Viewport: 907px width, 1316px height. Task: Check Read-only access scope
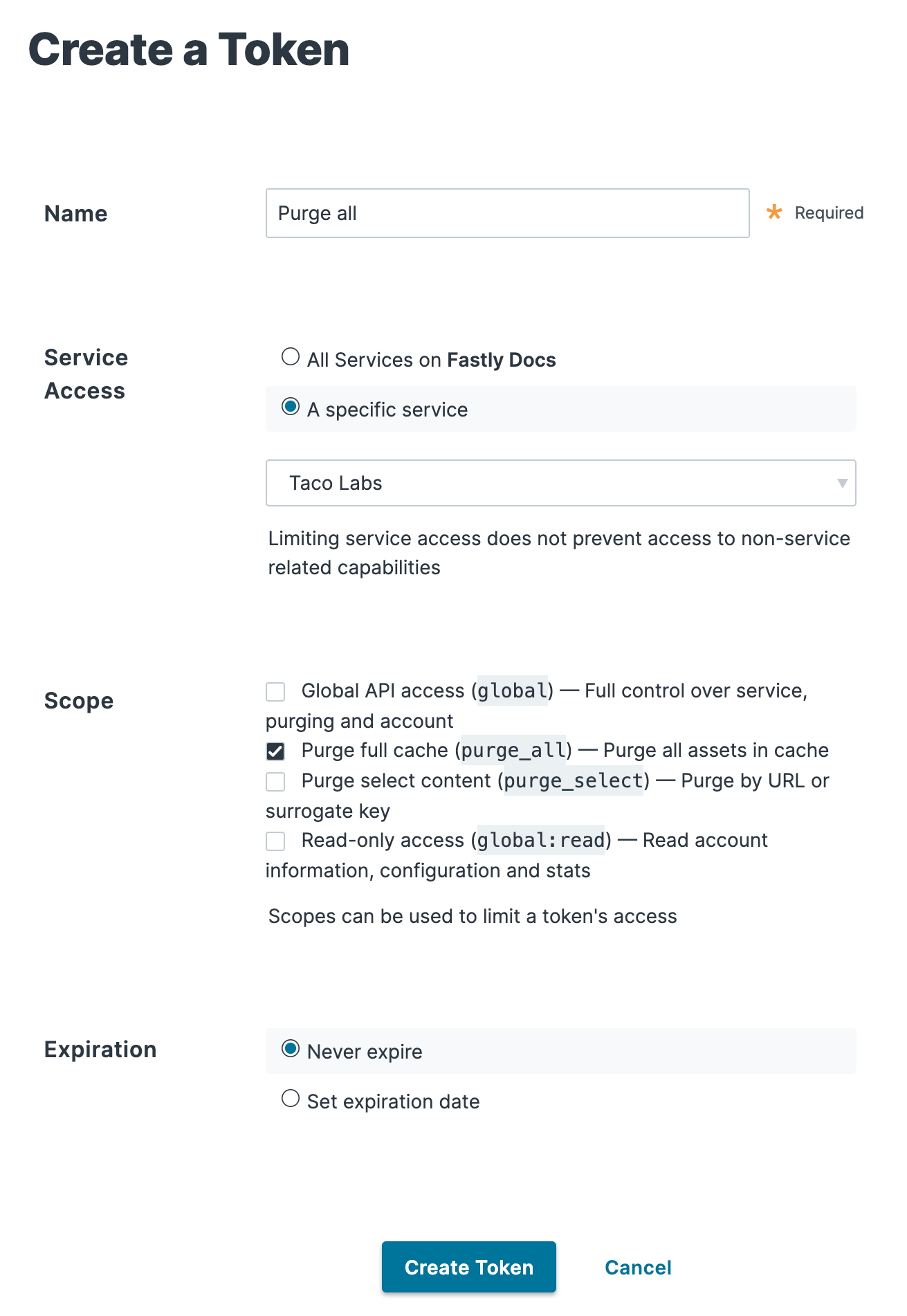click(x=275, y=840)
